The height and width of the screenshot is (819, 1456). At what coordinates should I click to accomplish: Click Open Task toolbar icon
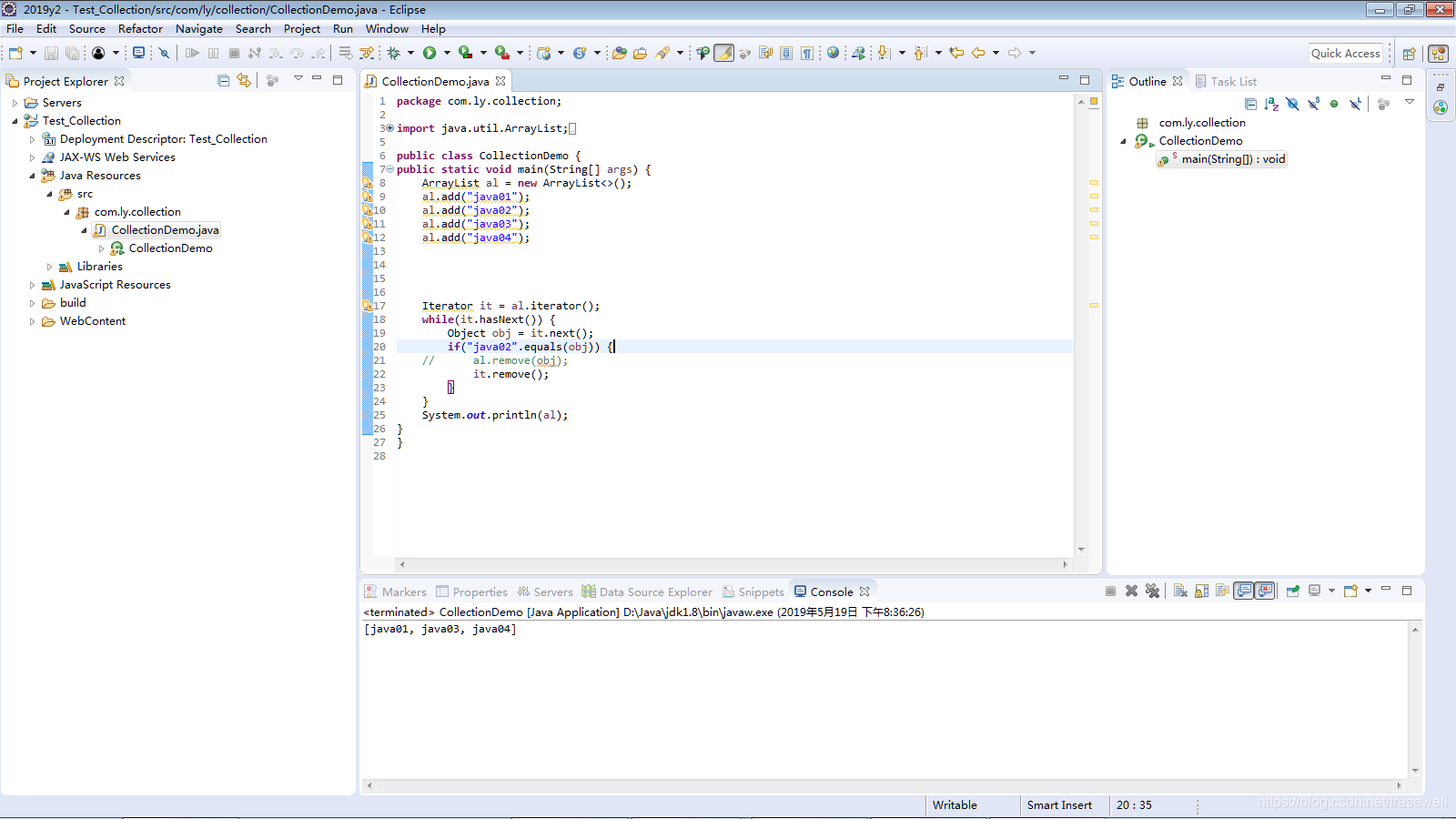640,53
